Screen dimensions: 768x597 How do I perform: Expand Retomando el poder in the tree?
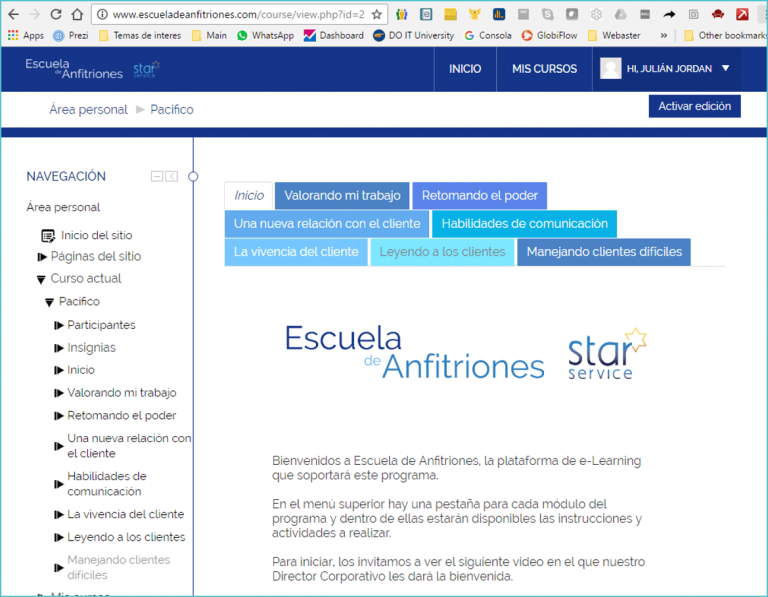[x=59, y=416]
